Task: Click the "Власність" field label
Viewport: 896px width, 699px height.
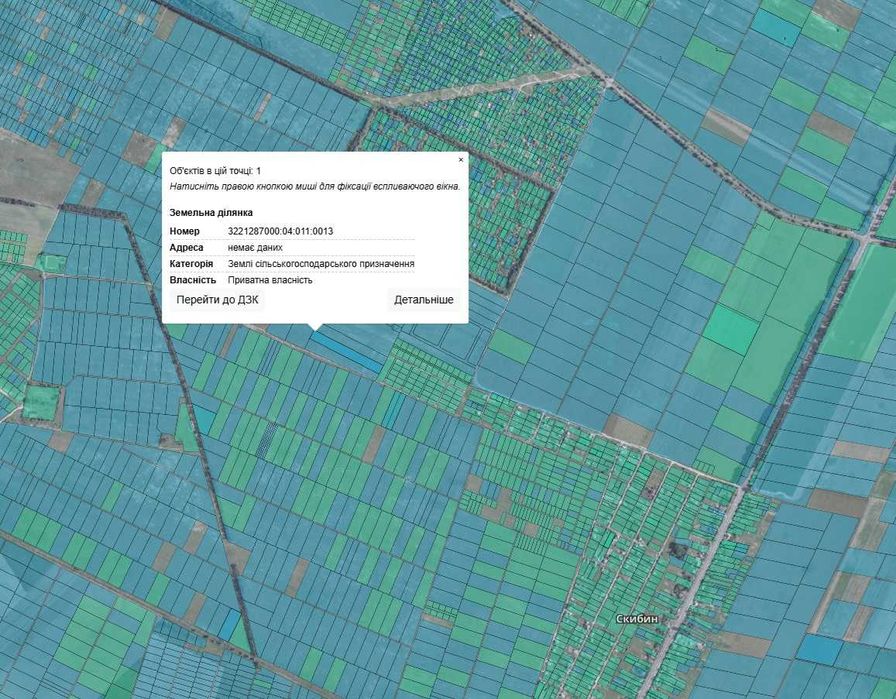Action: point(193,280)
